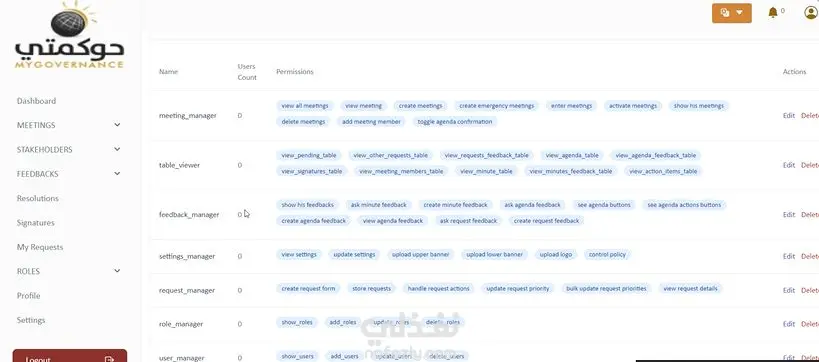Select the table_viewer role name
The width and height of the screenshot is (819, 362).
[179, 165]
